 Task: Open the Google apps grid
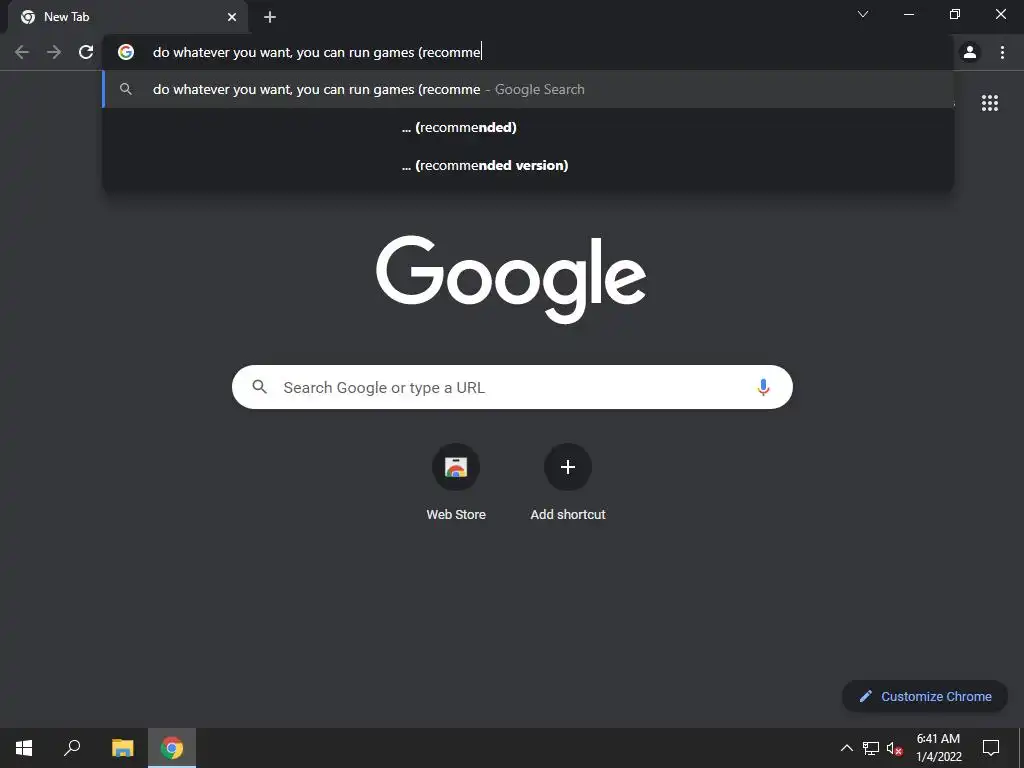(990, 103)
